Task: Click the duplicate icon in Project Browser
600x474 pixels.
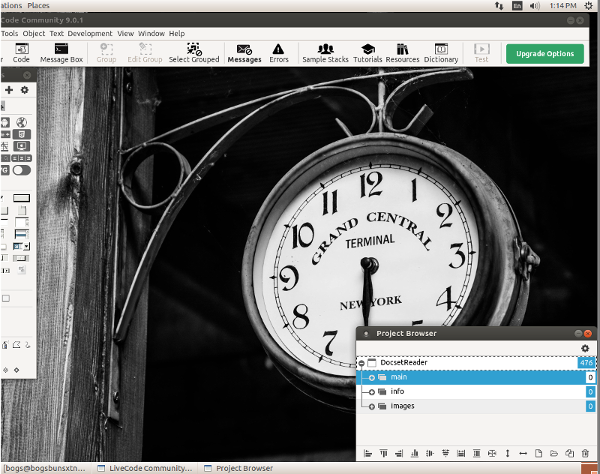Action: tap(569, 453)
